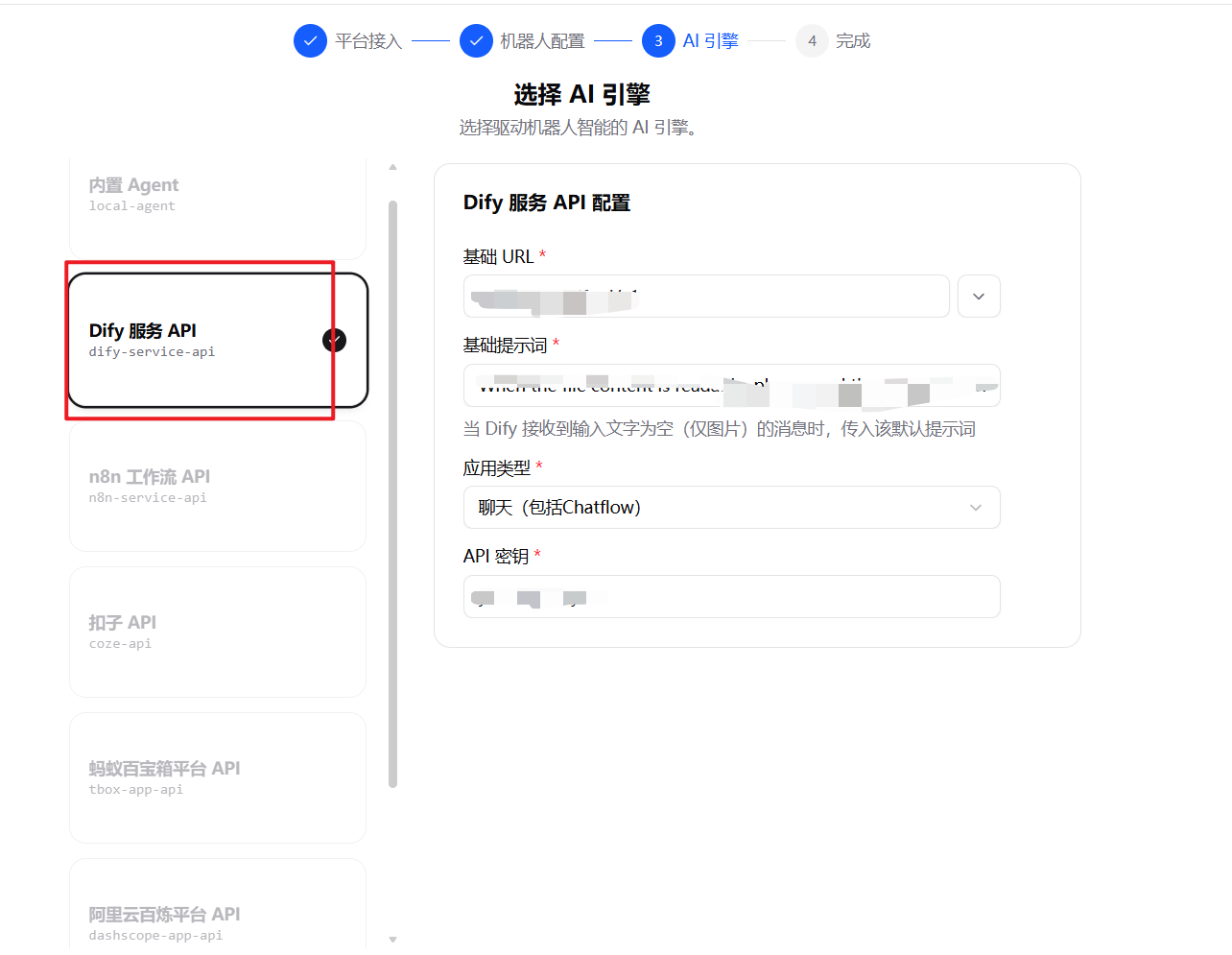Screen dimensions: 1232x955
Task: Click the subtitle 选择驱动机器人智能的 AI 引擎
Action: 579,128
